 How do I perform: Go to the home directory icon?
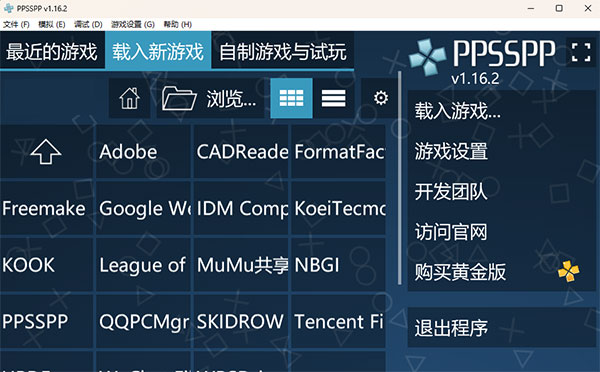click(129, 98)
